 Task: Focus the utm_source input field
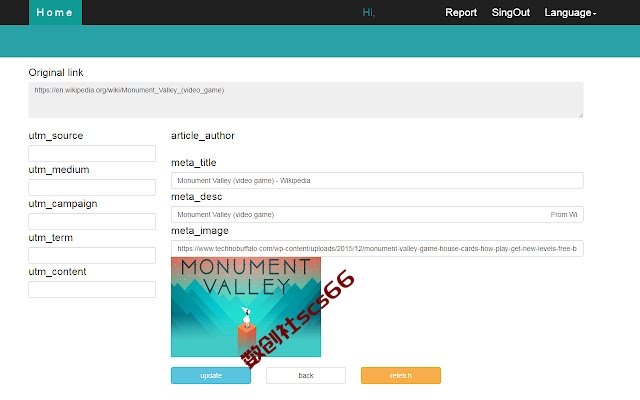92,153
